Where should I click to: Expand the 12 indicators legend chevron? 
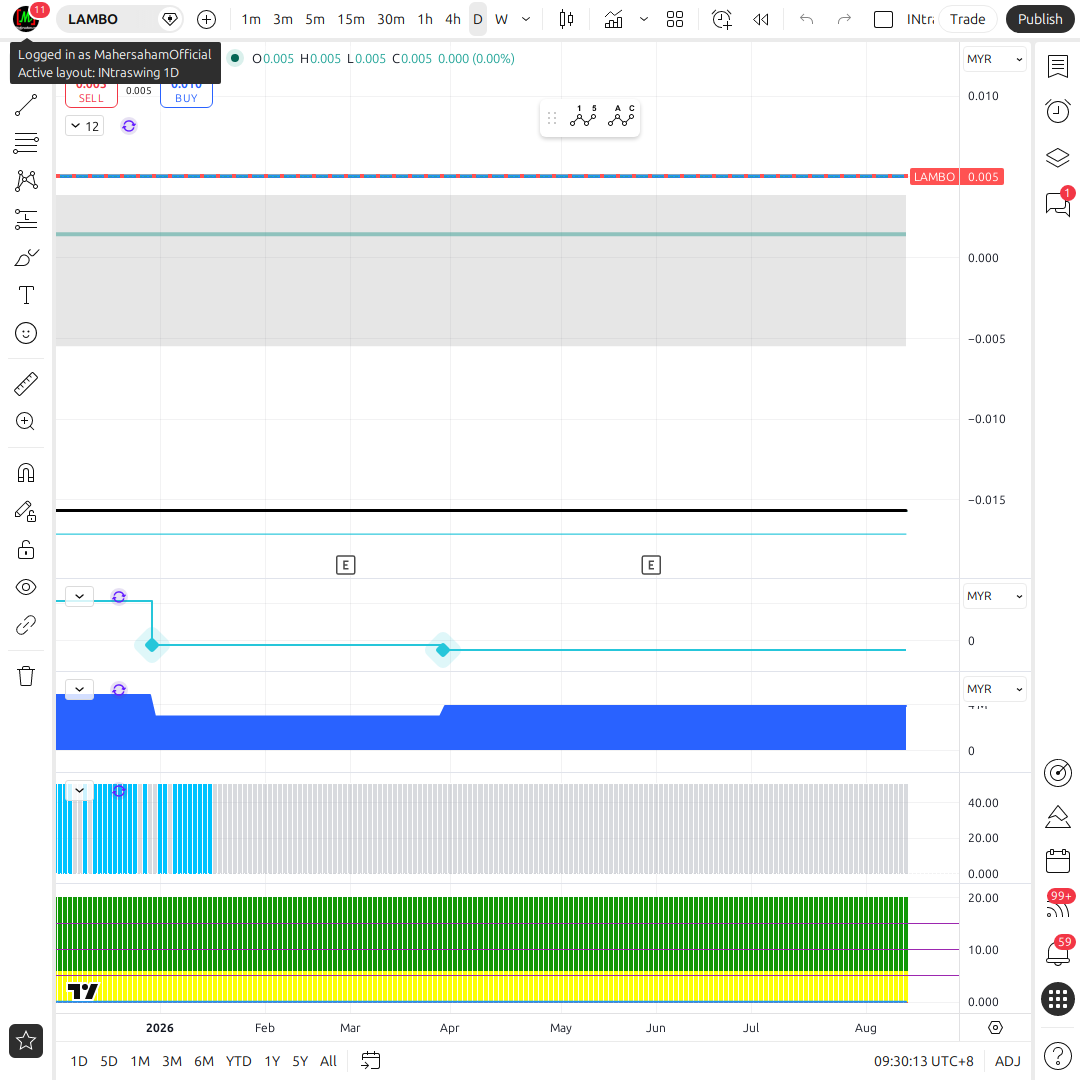coord(76,126)
